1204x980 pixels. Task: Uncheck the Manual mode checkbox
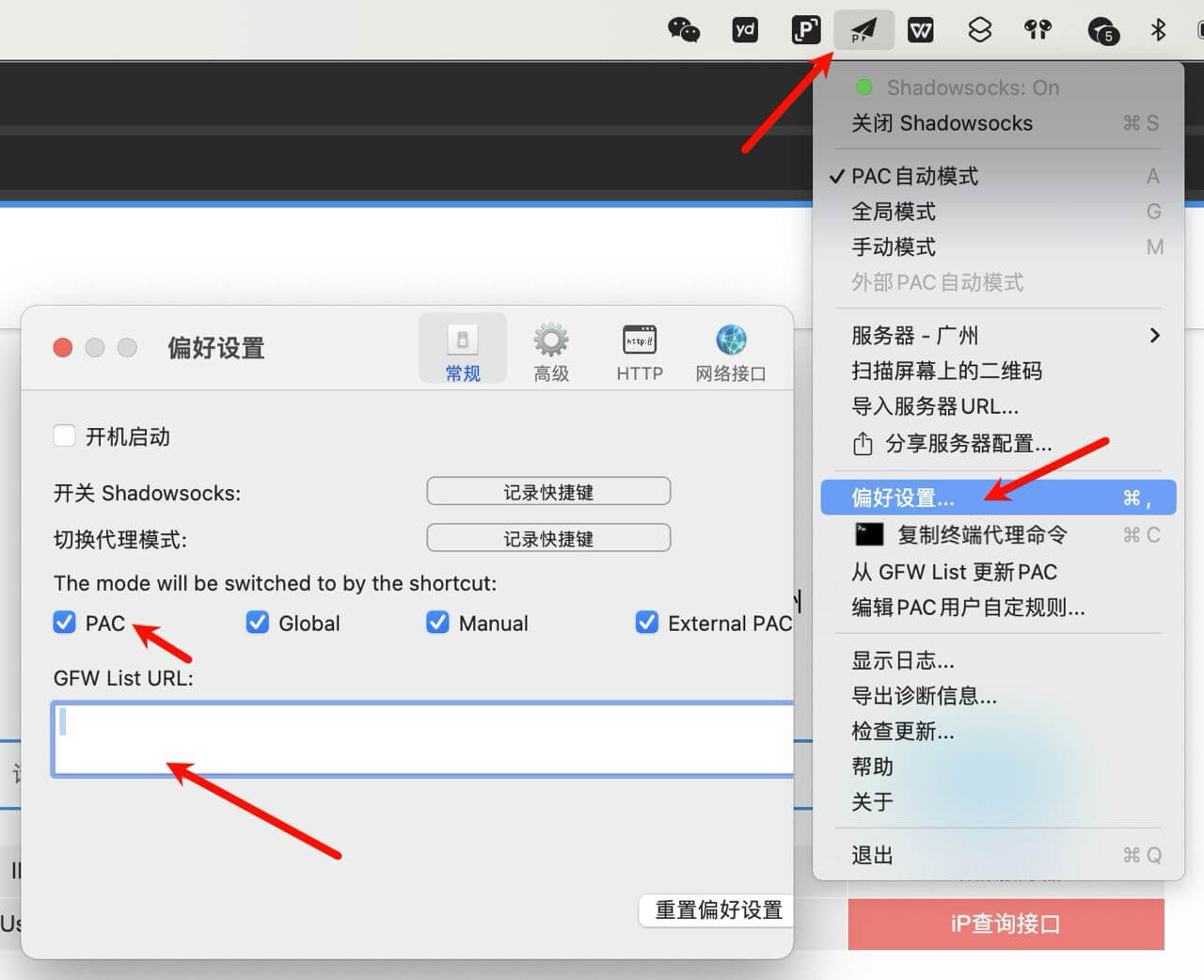pos(437,623)
